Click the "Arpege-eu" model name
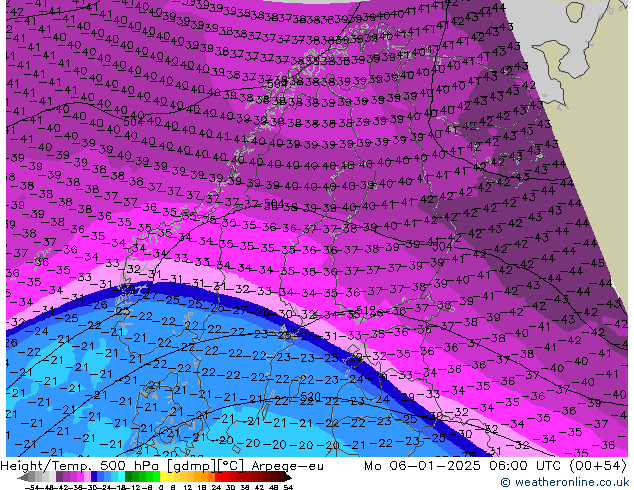This screenshot has height=490, width=634. coord(287,466)
